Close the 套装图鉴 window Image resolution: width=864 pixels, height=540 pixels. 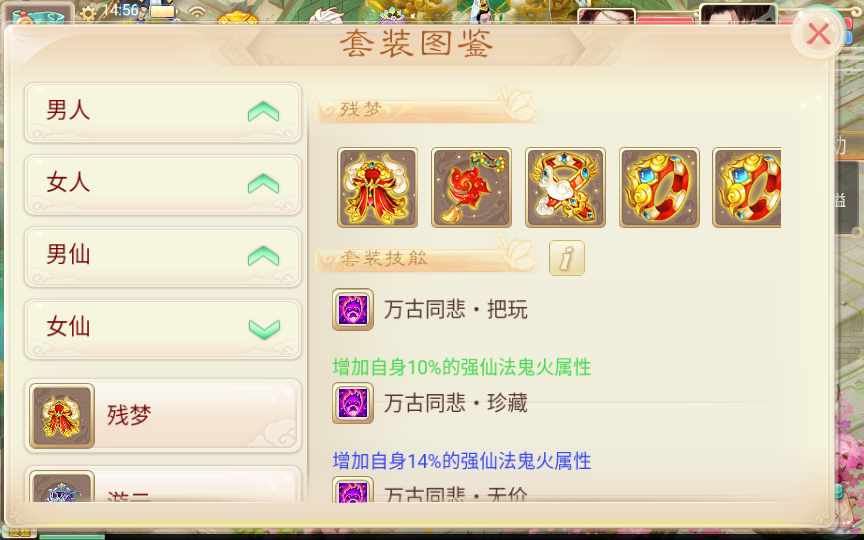(x=818, y=34)
